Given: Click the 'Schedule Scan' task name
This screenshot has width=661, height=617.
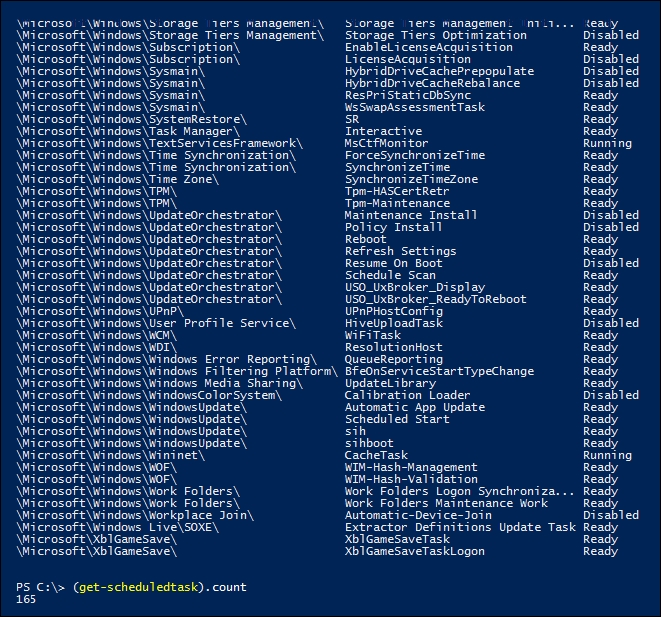Looking at the screenshot, I should pyautogui.click(x=390, y=275).
